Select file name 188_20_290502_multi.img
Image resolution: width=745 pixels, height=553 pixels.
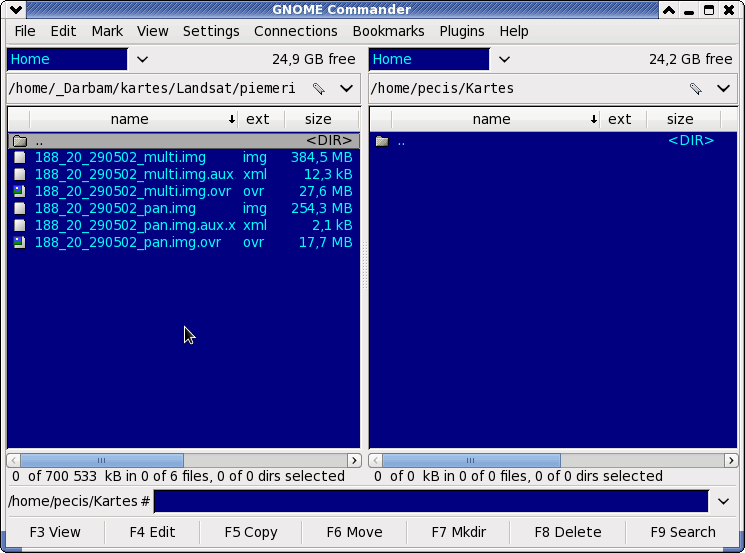pos(120,157)
